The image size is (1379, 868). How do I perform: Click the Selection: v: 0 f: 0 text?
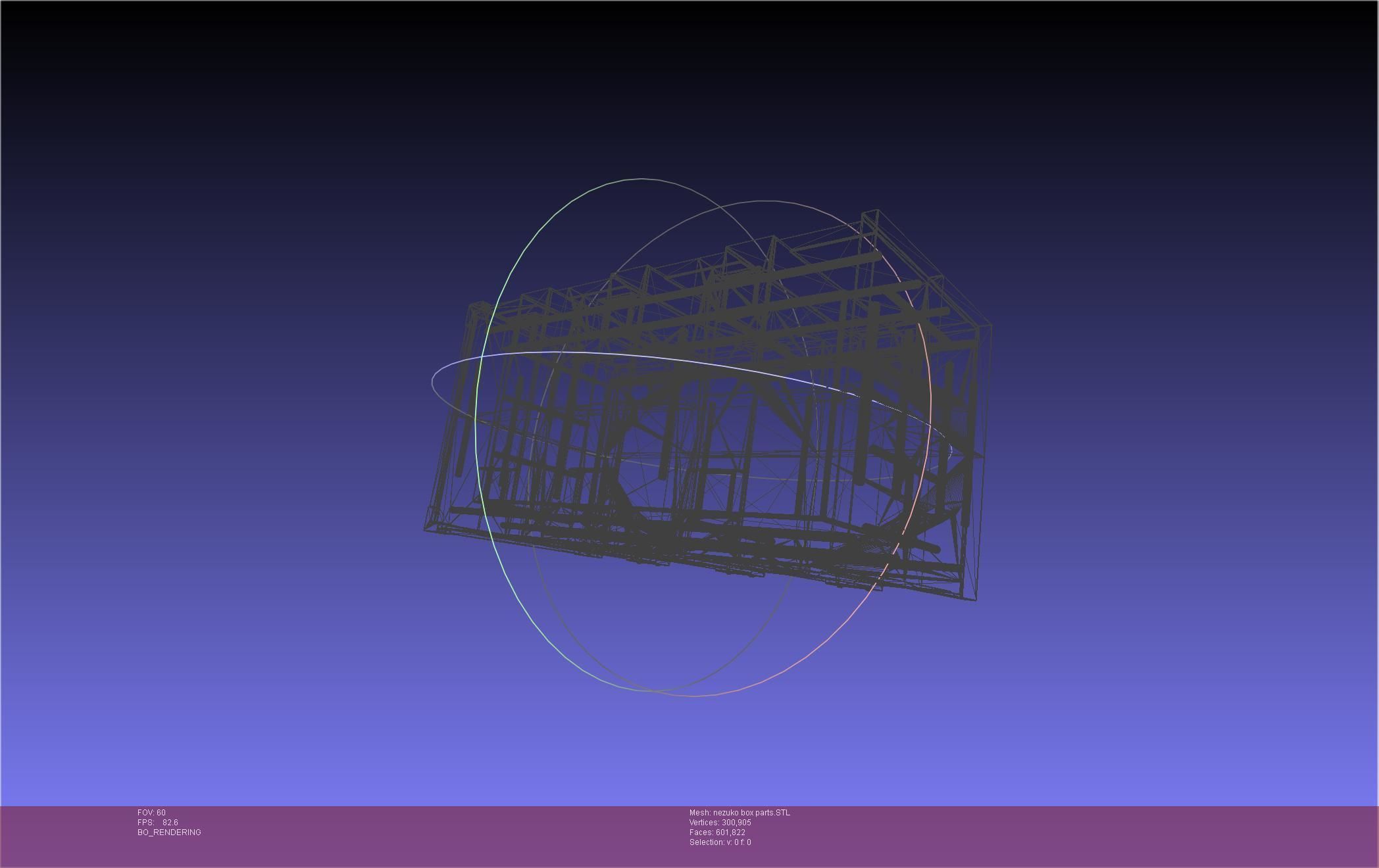(720, 842)
